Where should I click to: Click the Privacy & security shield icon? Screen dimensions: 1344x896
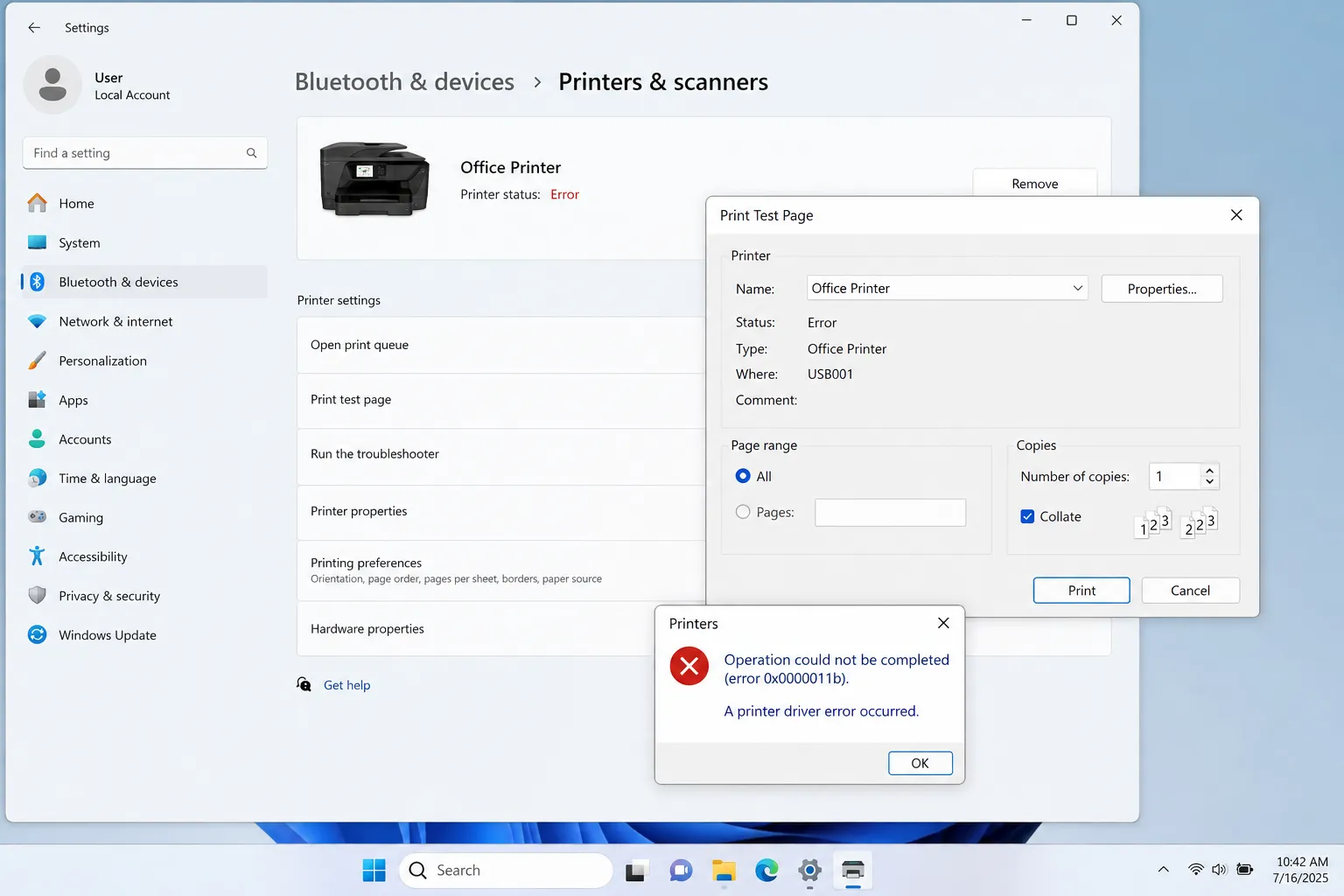coord(37,596)
